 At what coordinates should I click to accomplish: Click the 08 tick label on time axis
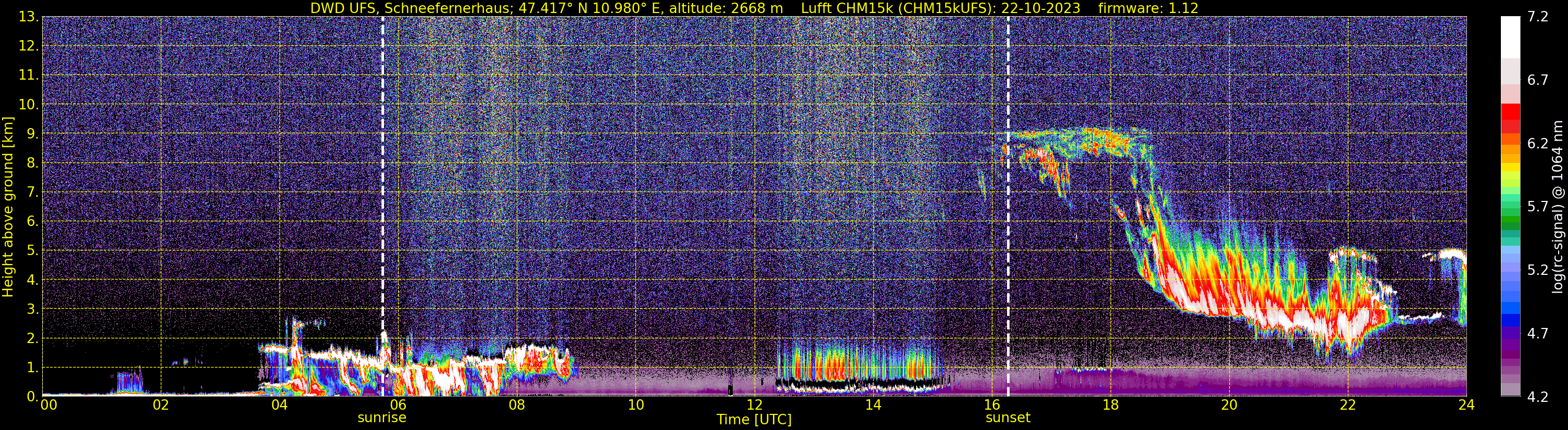click(517, 405)
